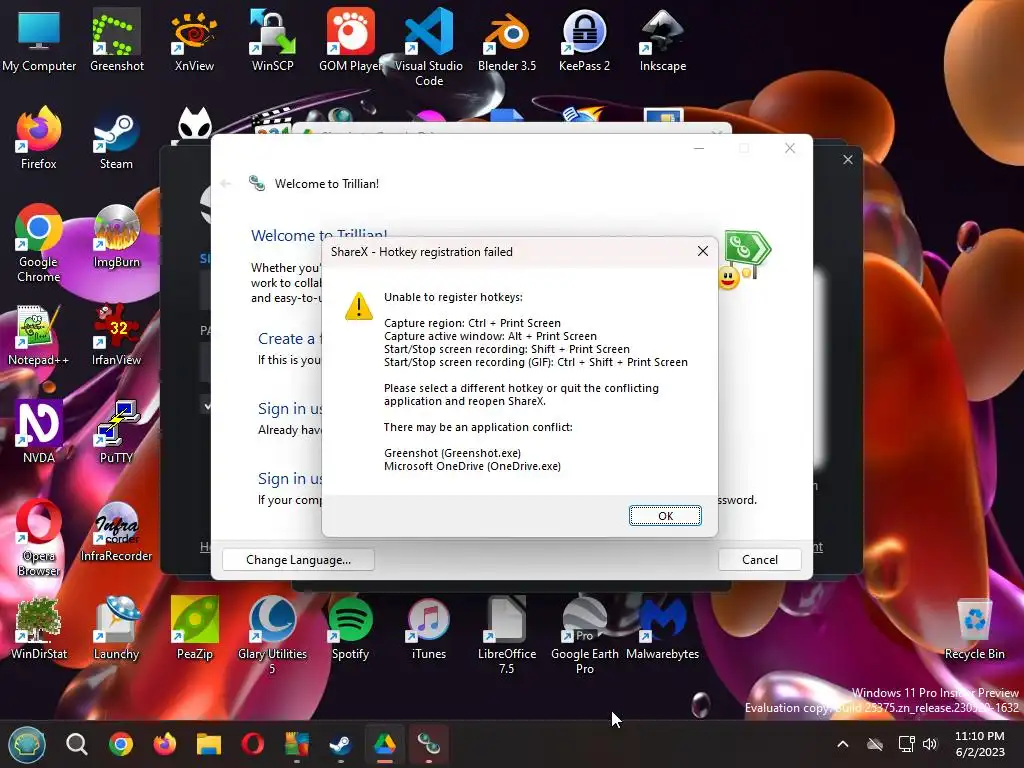
Task: Open the Spotify desktop shortcut
Action: pos(350,628)
